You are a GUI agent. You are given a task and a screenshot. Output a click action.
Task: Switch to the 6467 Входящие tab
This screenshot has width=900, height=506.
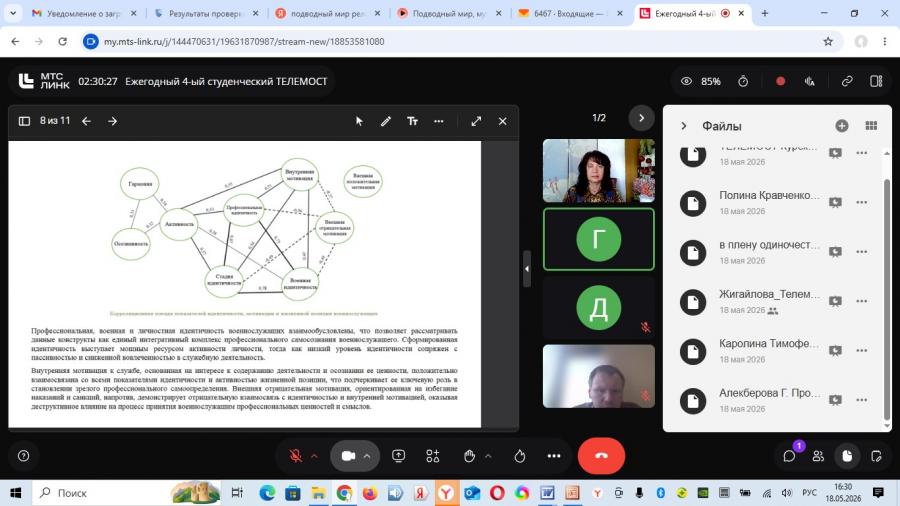571,13
